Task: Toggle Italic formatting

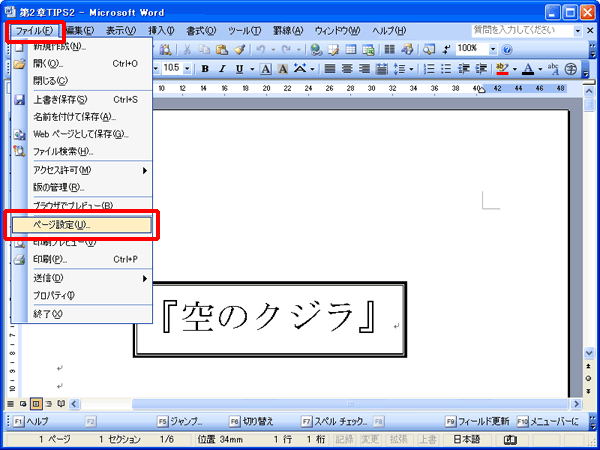Action: coord(222,69)
